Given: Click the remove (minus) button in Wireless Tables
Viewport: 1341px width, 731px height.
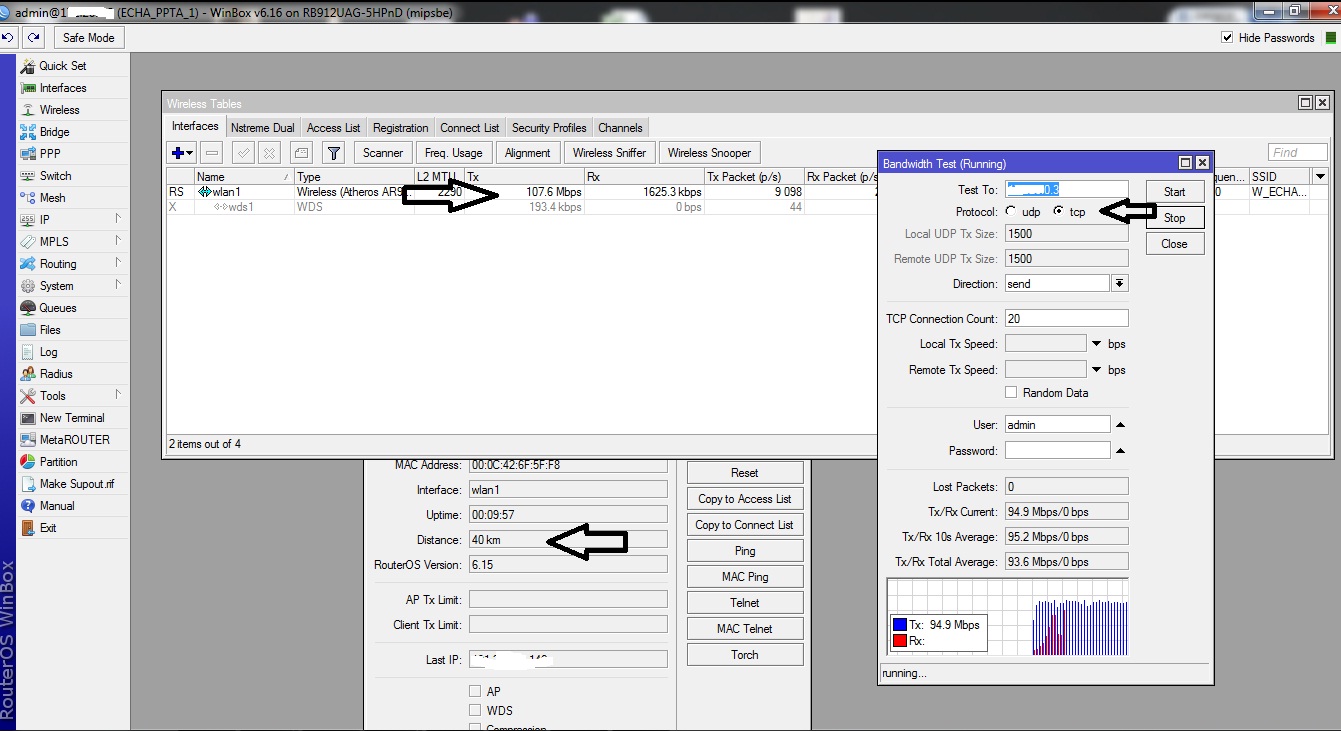Looking at the screenshot, I should 211,153.
